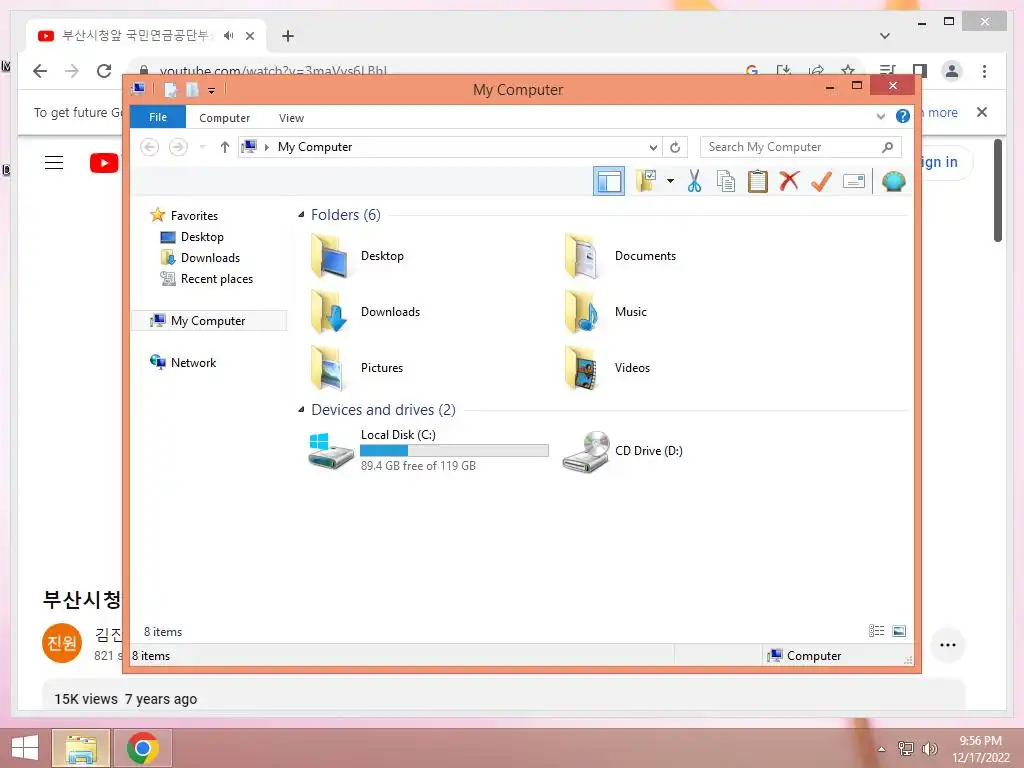Toggle the preview pane layout button
1024x768 pixels.
point(609,181)
